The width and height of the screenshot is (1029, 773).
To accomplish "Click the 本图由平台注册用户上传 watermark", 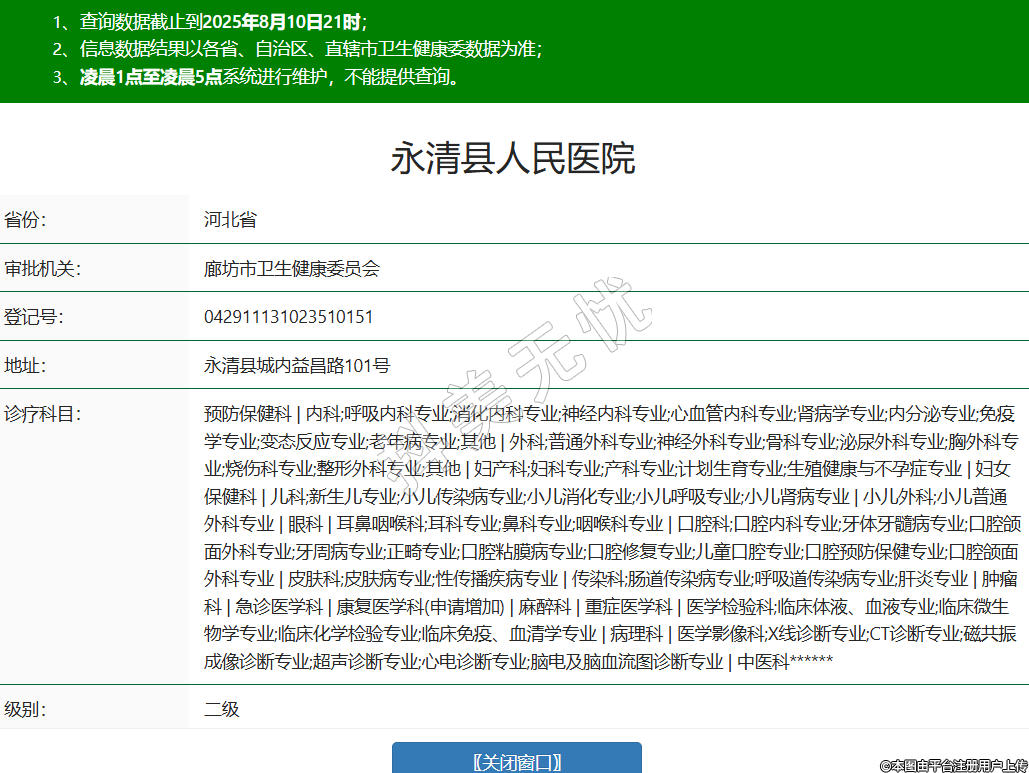I will point(953,765).
